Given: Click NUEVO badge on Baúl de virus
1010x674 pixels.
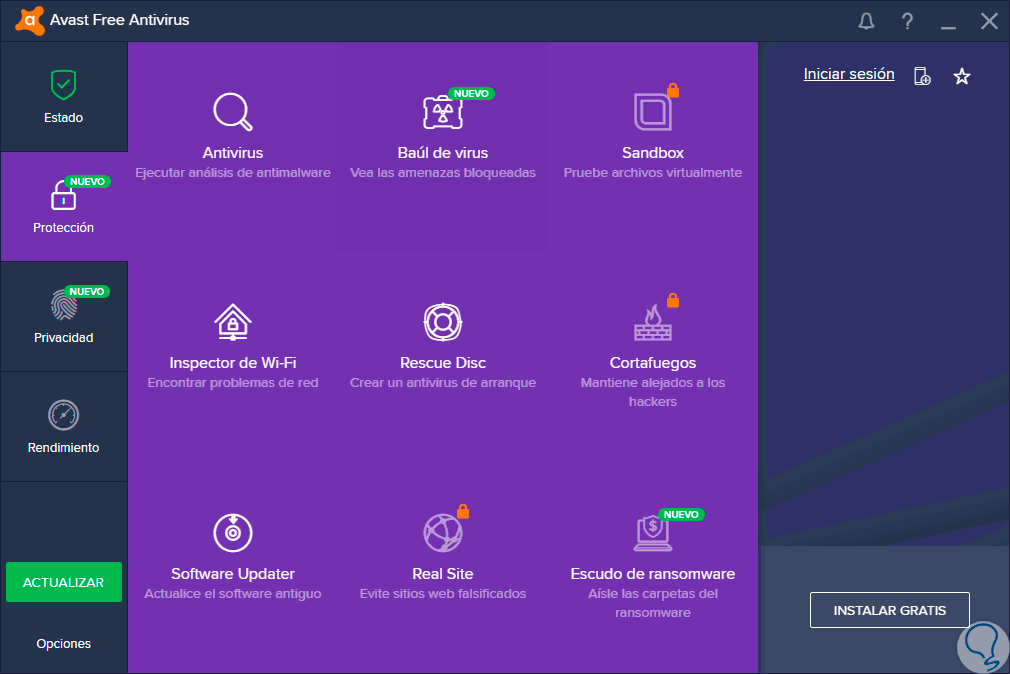Looking at the screenshot, I should click(471, 93).
